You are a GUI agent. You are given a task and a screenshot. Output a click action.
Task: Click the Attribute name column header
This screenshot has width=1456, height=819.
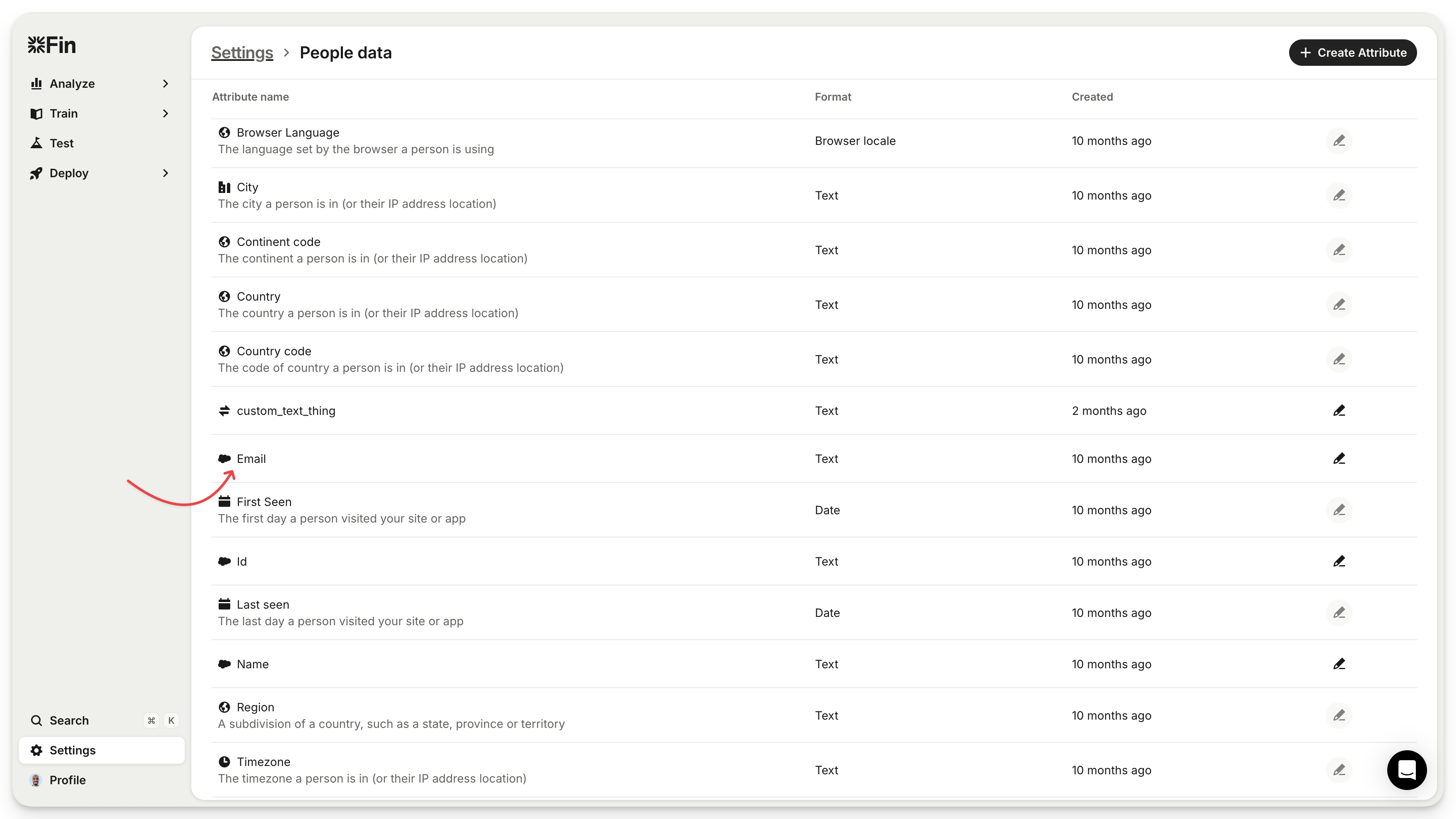pos(251,96)
